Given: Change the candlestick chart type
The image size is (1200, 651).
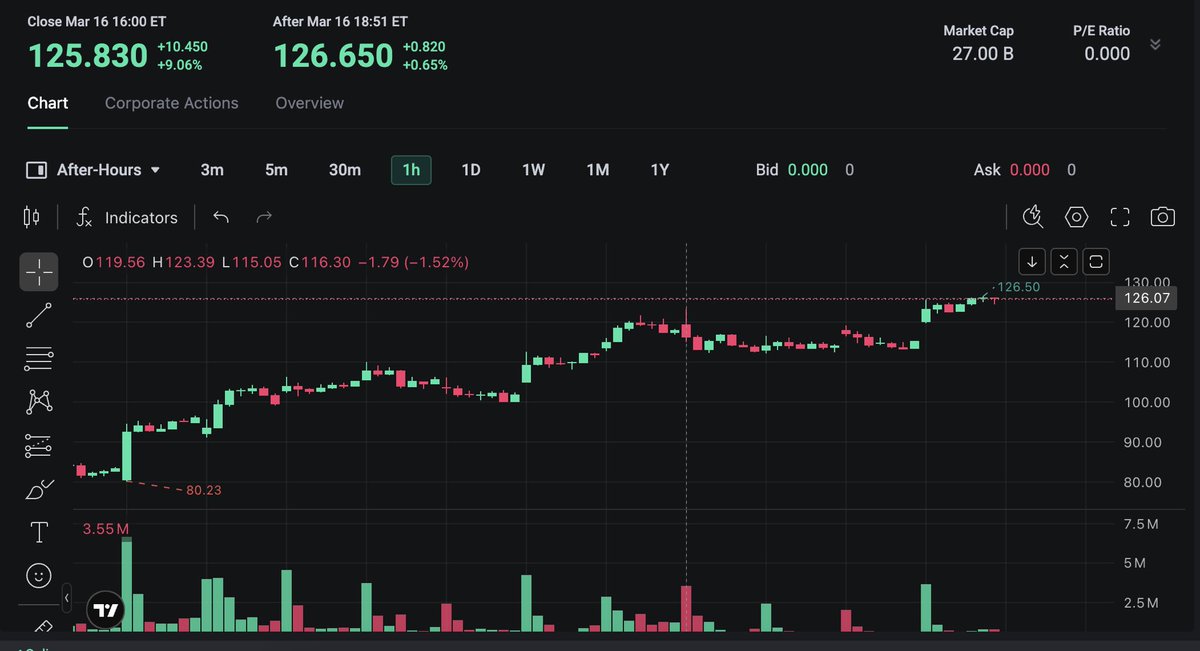Looking at the screenshot, I should point(31,217).
